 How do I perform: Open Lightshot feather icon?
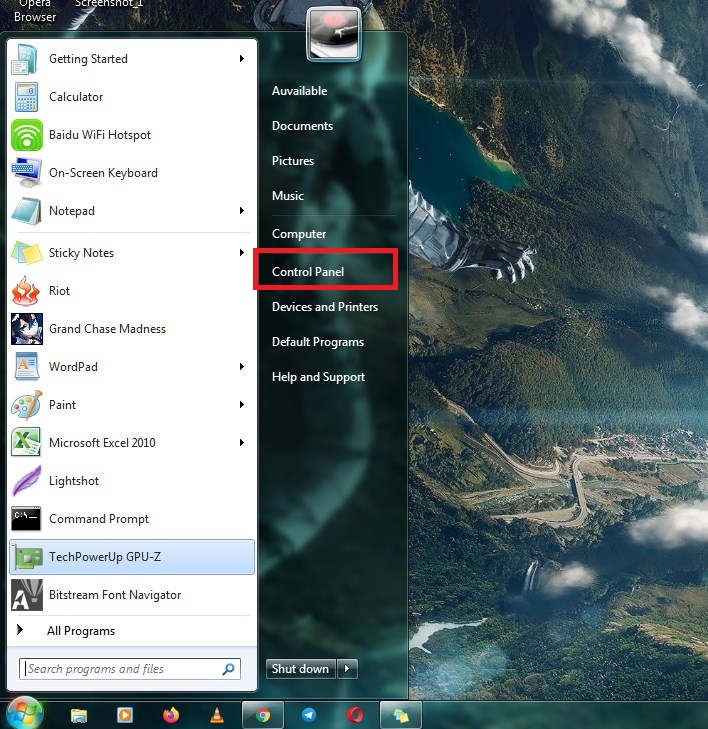[x=26, y=481]
